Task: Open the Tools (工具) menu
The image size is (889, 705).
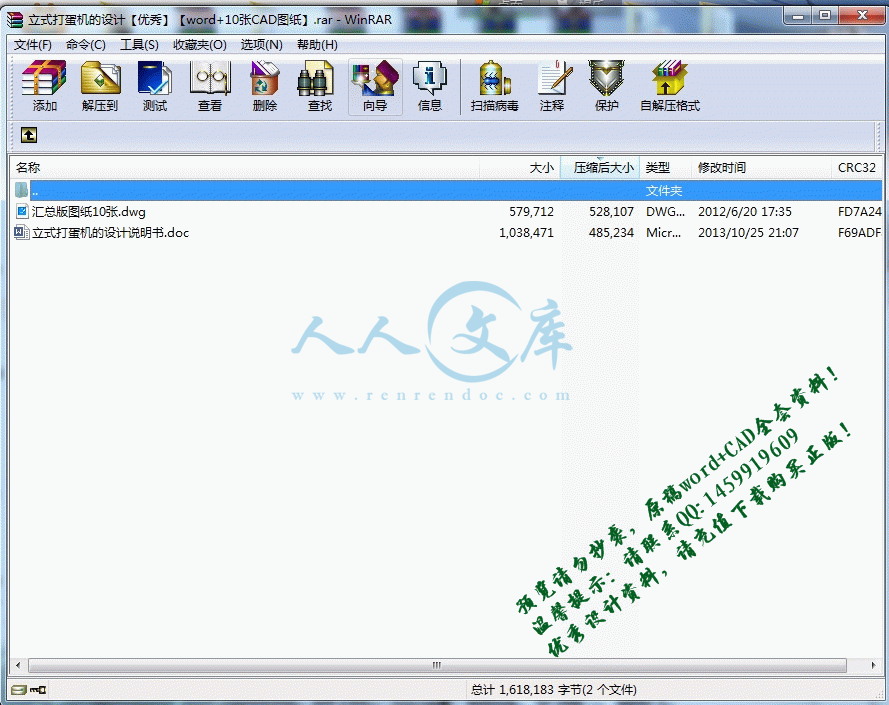Action: pos(139,45)
